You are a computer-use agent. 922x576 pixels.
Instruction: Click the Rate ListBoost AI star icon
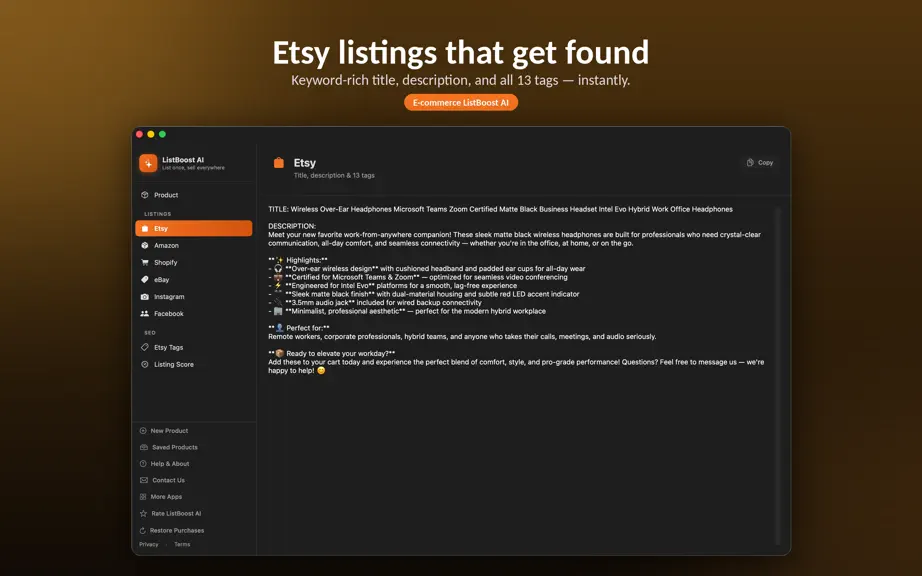(x=143, y=514)
